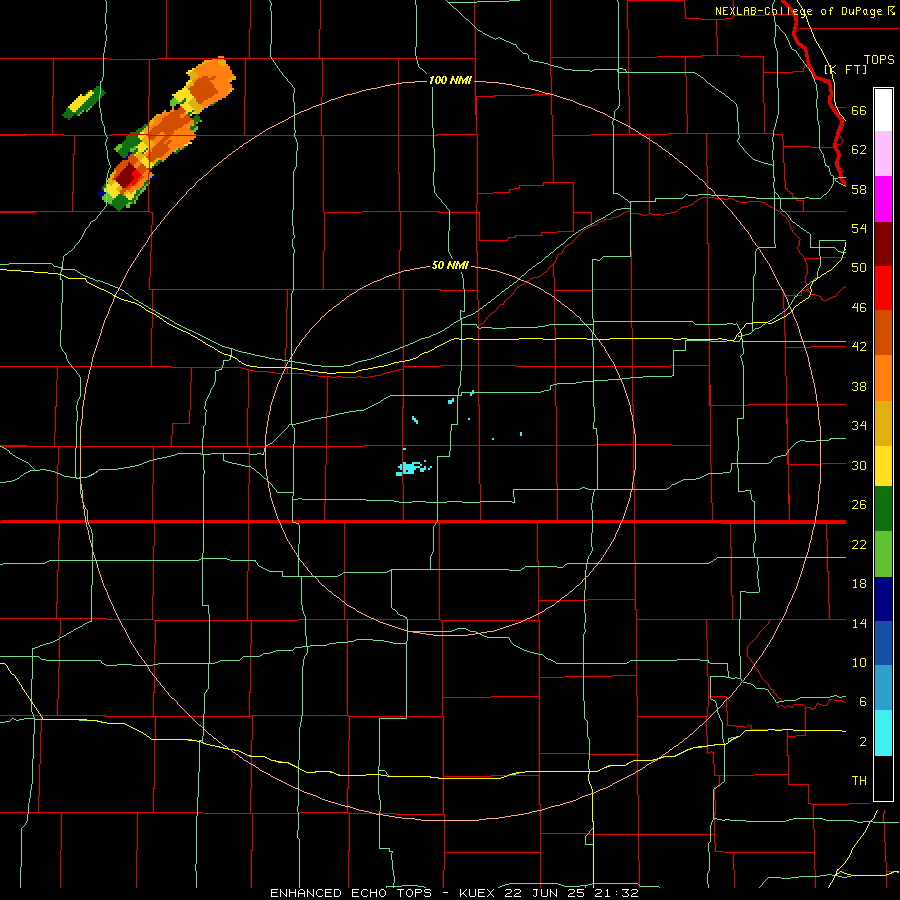Click the 21:32 timestamp
900x900 pixels.
(x=617, y=893)
